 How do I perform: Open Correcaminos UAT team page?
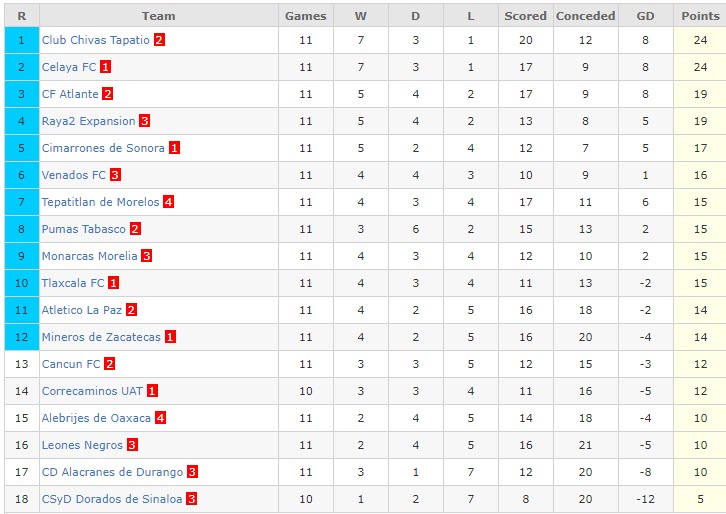tap(92, 391)
